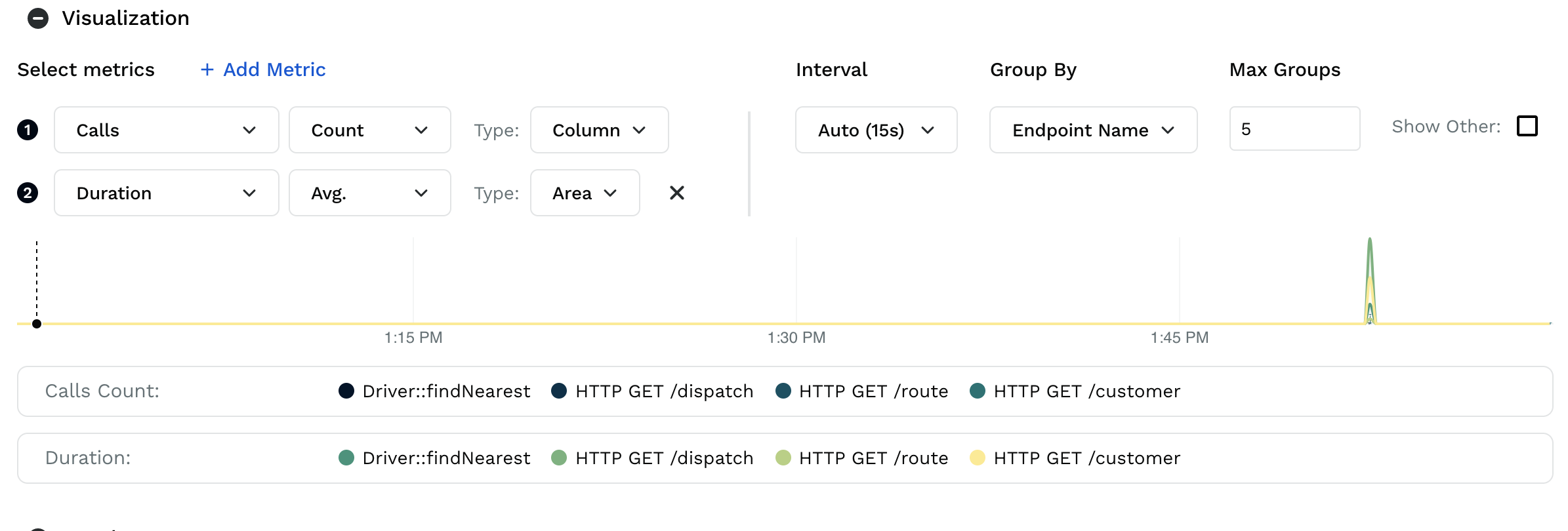Click the black timeline marker dot
1568x531 pixels.
tap(37, 324)
